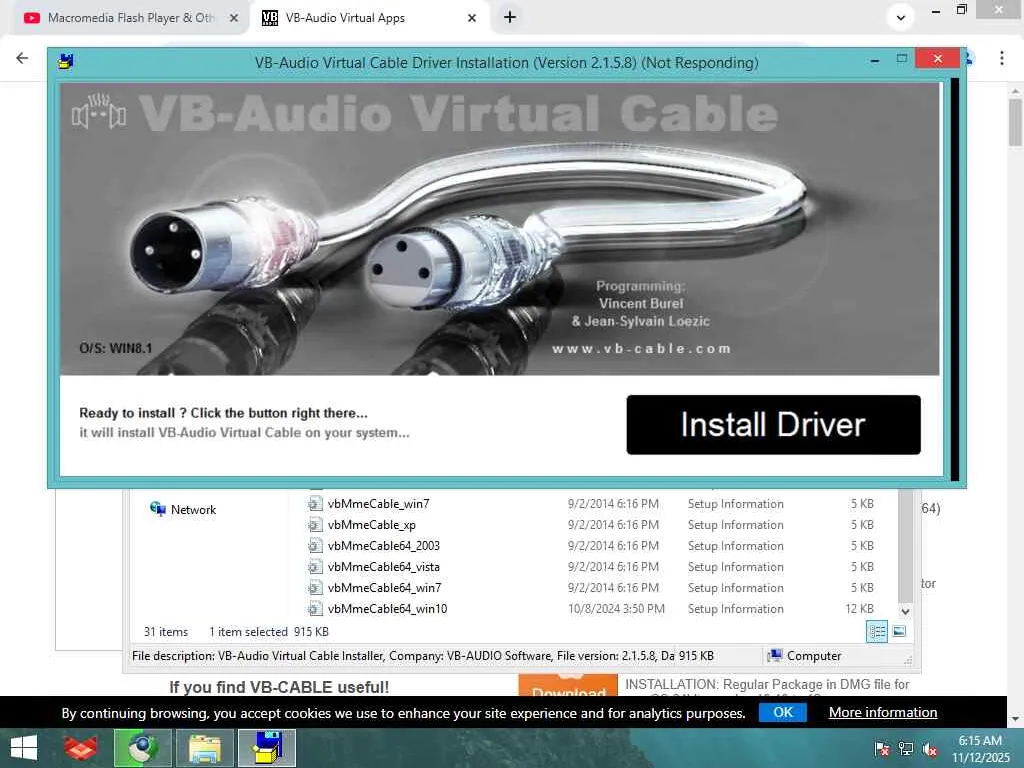Click the Action Center flag tray icon

[882, 748]
